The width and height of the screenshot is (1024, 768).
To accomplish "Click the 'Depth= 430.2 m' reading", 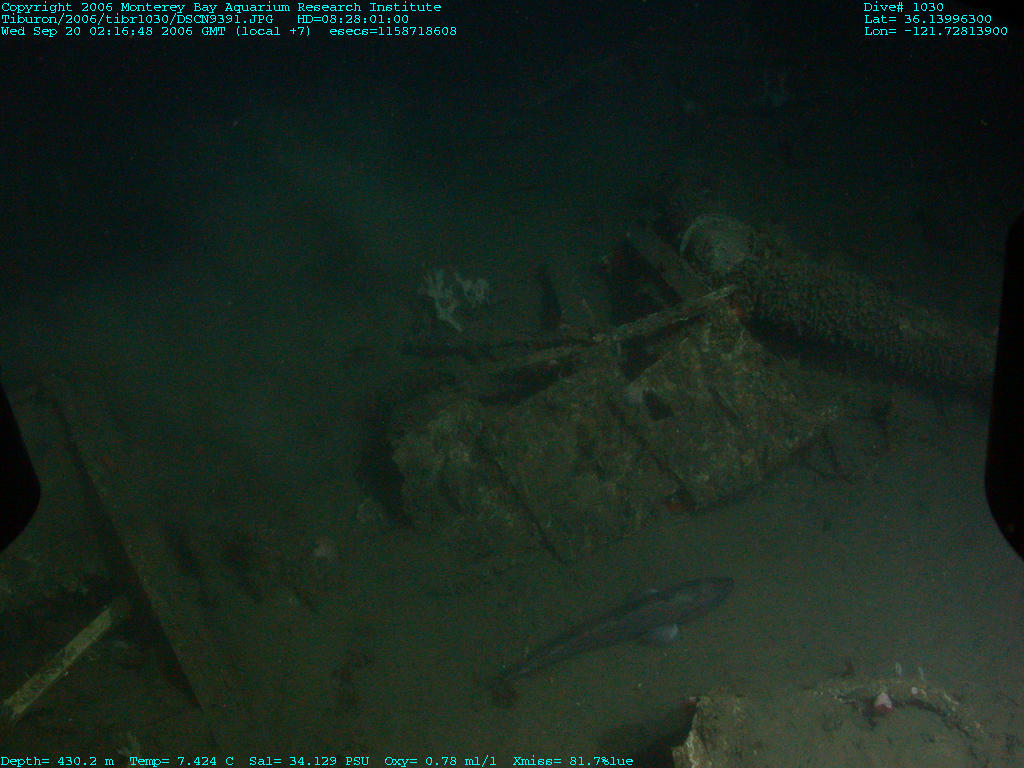I will coord(57,761).
